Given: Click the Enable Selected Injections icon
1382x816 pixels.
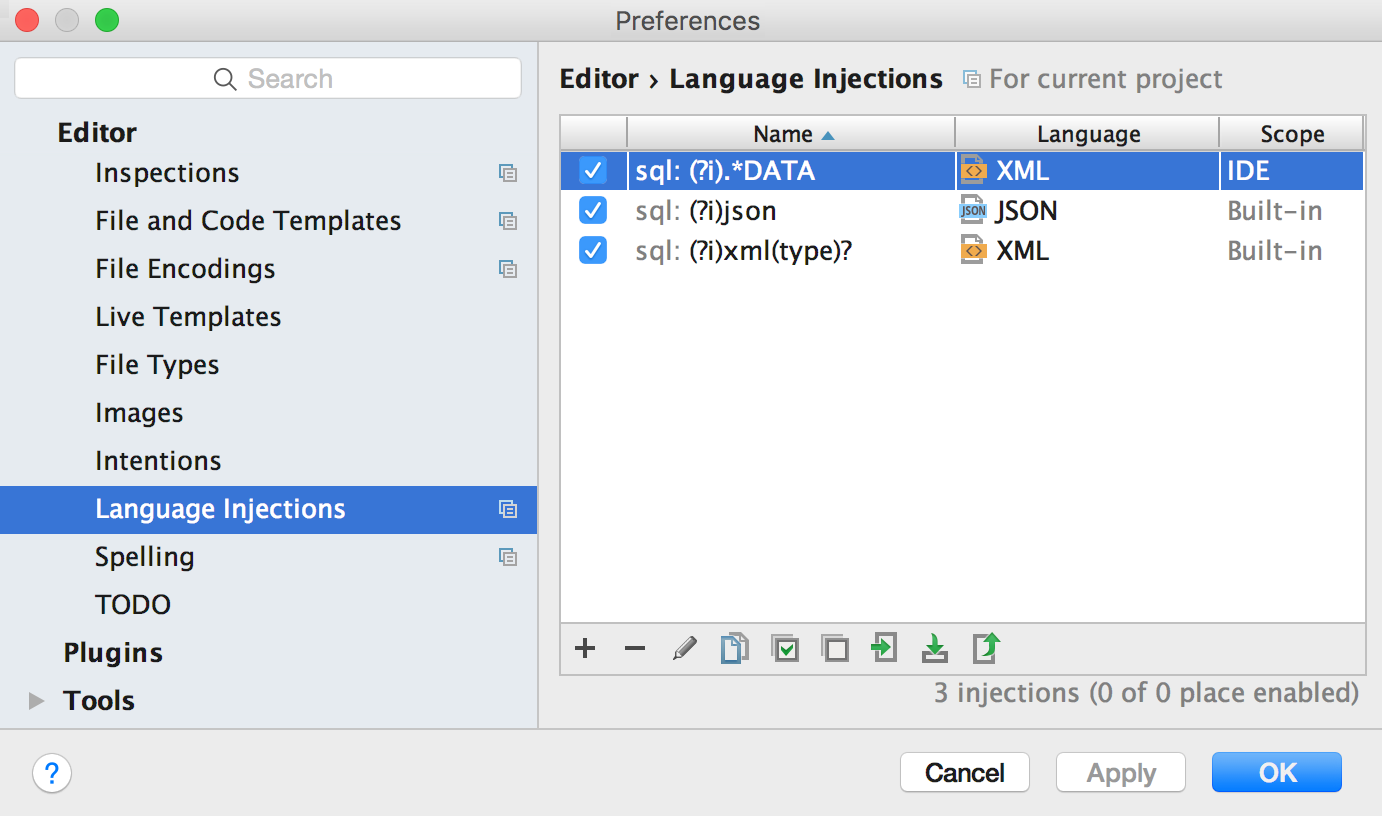Looking at the screenshot, I should 786,649.
